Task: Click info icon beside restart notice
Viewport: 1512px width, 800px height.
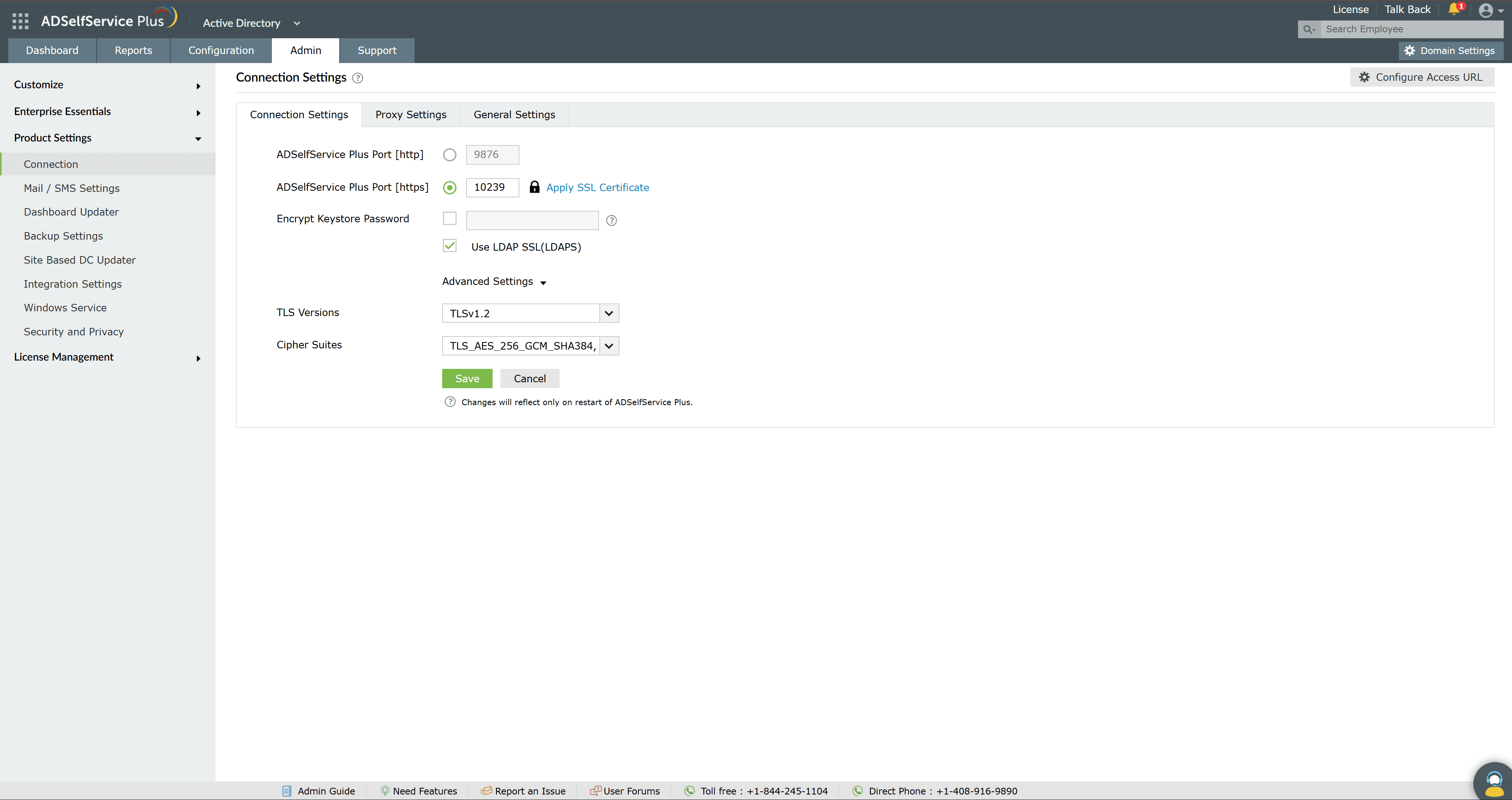Action: pyautogui.click(x=450, y=402)
